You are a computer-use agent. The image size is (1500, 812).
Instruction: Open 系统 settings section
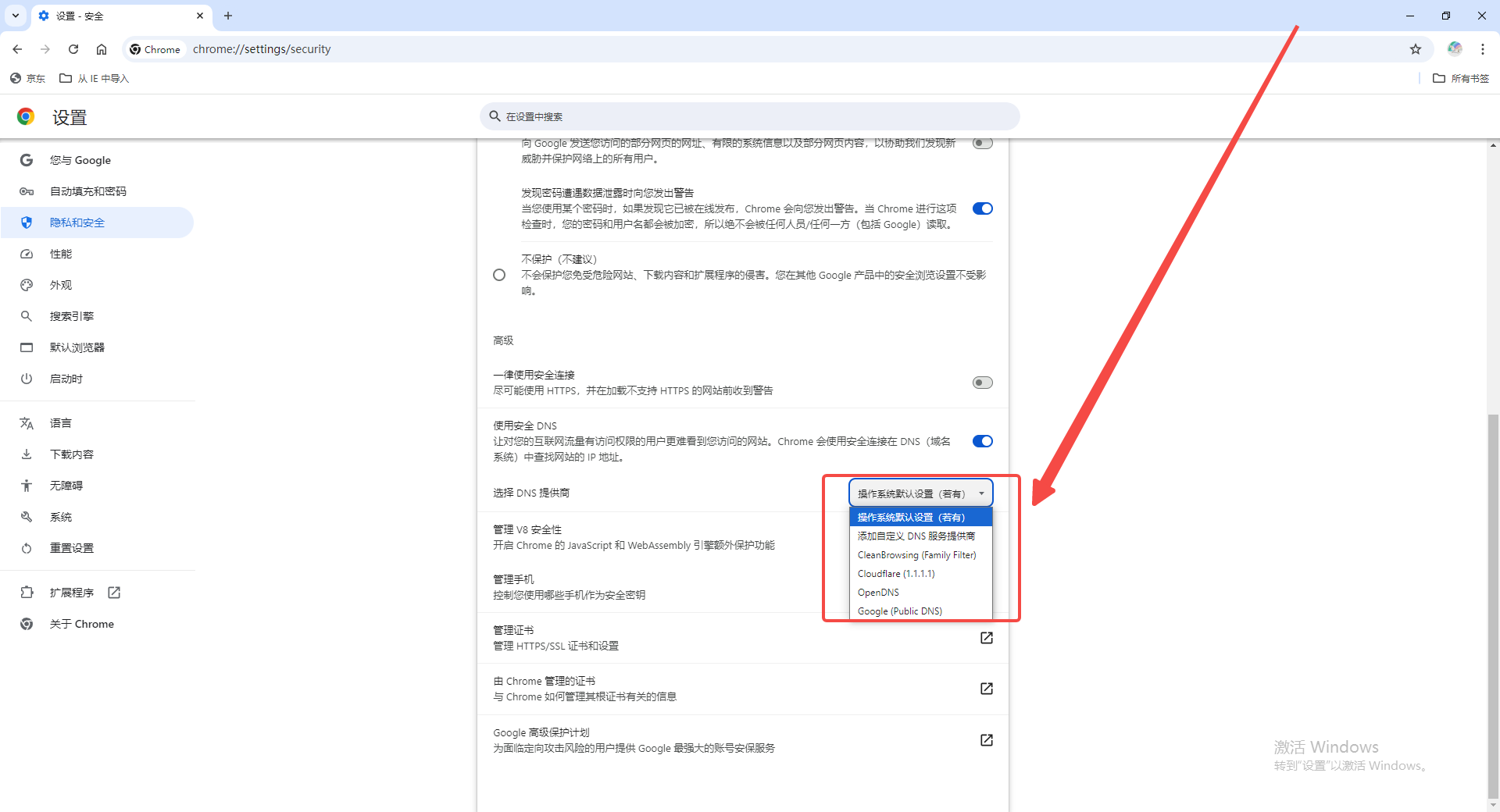tap(98, 517)
